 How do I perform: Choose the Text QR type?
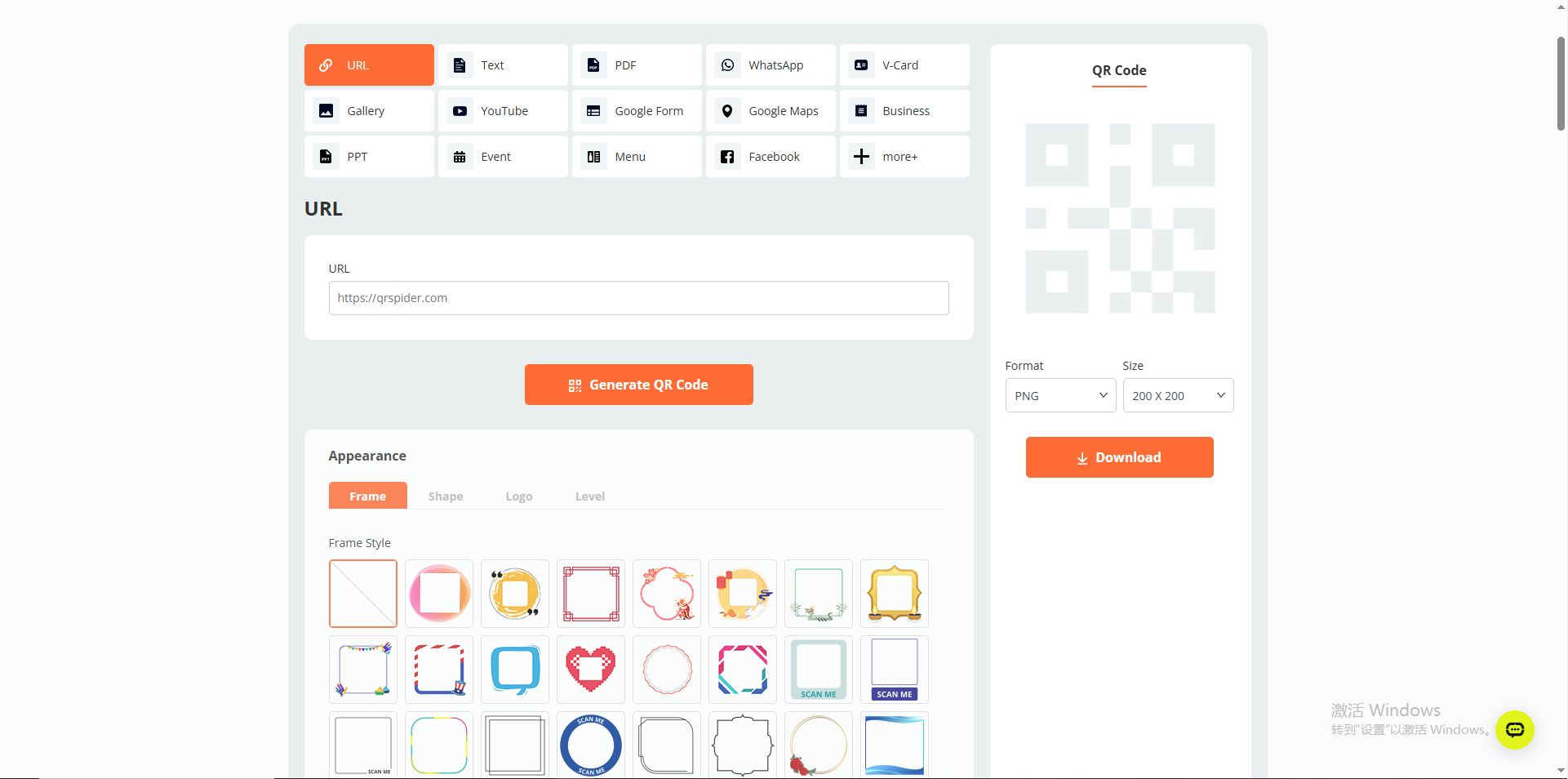pyautogui.click(x=503, y=65)
